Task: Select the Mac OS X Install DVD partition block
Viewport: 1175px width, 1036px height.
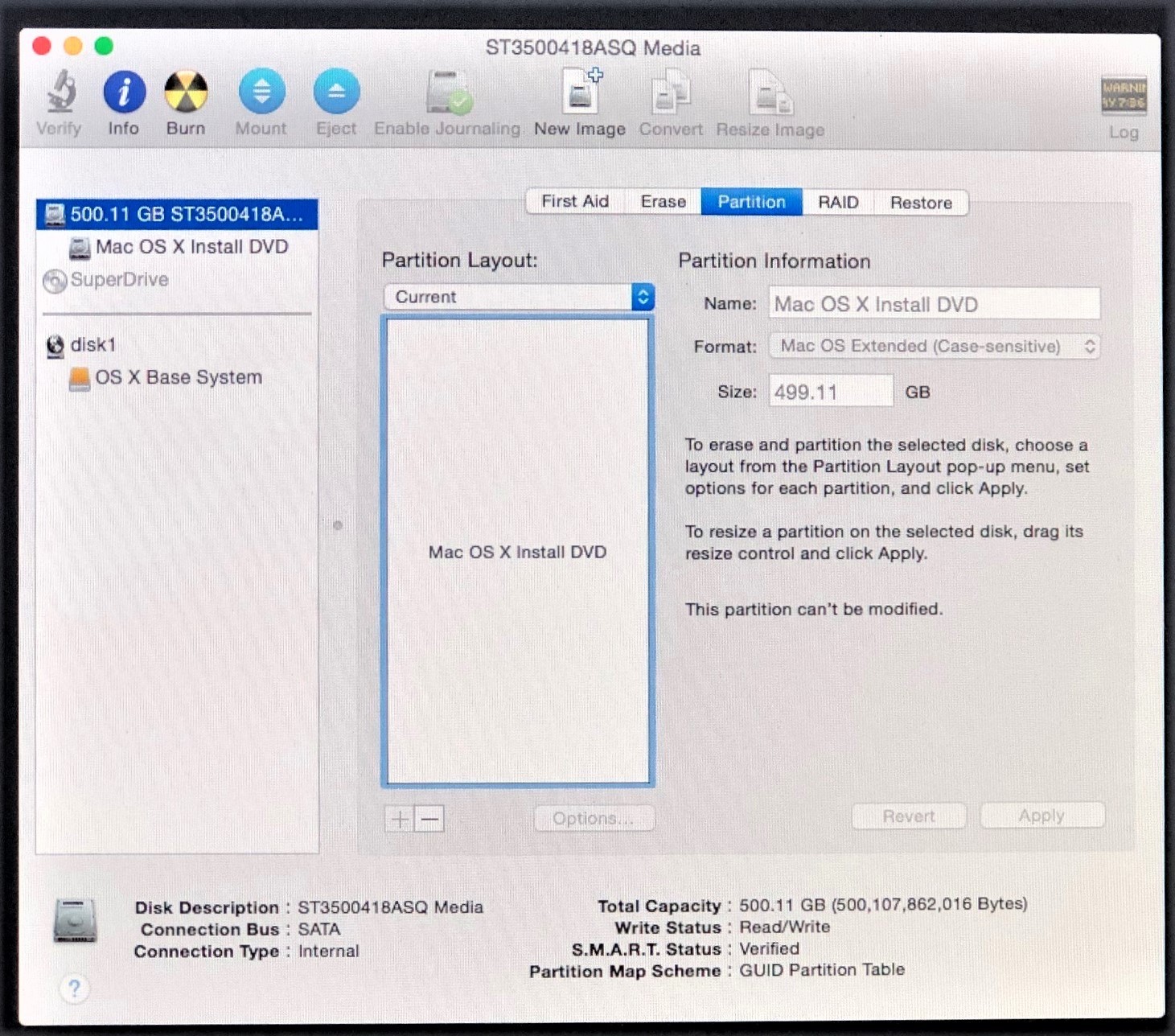Action: coord(518,552)
